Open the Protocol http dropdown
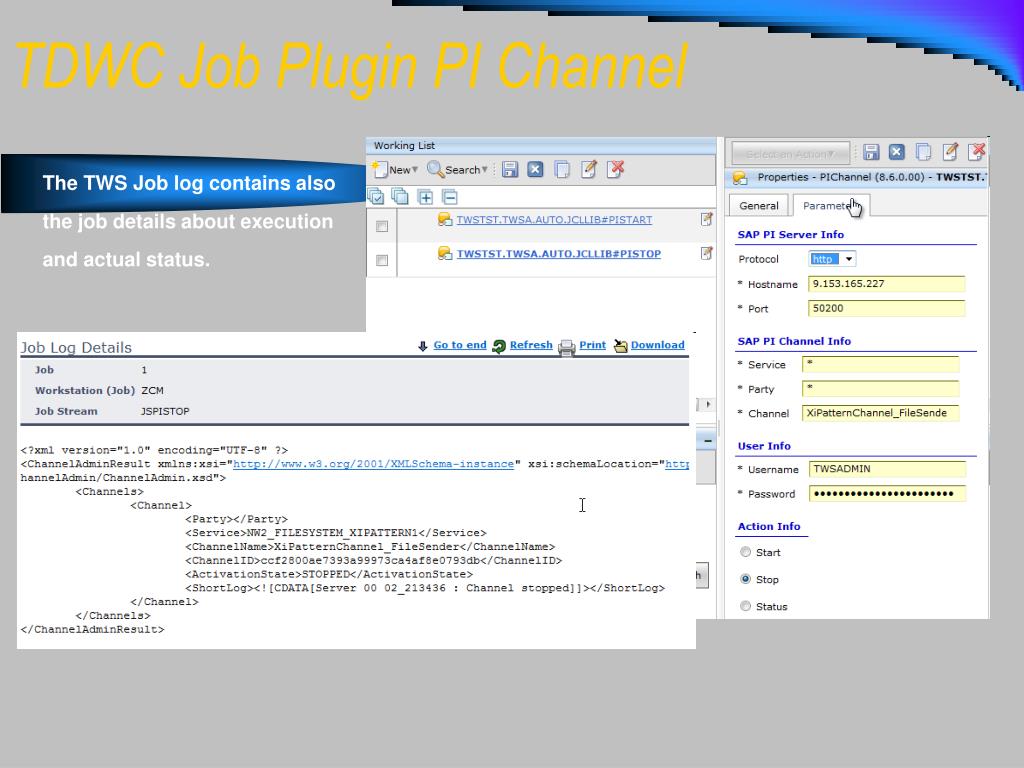This screenshot has height=768, width=1024. [x=832, y=259]
